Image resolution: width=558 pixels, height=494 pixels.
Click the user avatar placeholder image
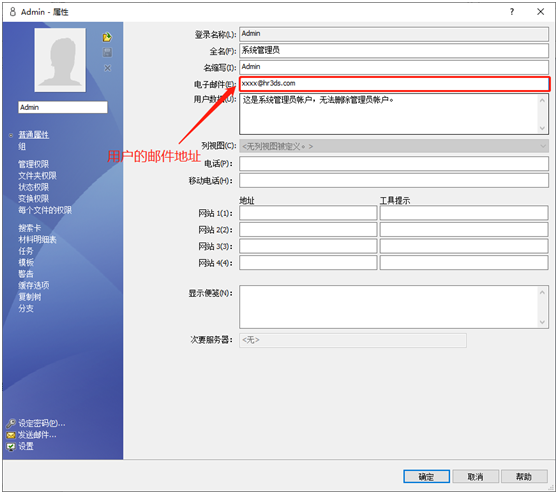[60, 60]
